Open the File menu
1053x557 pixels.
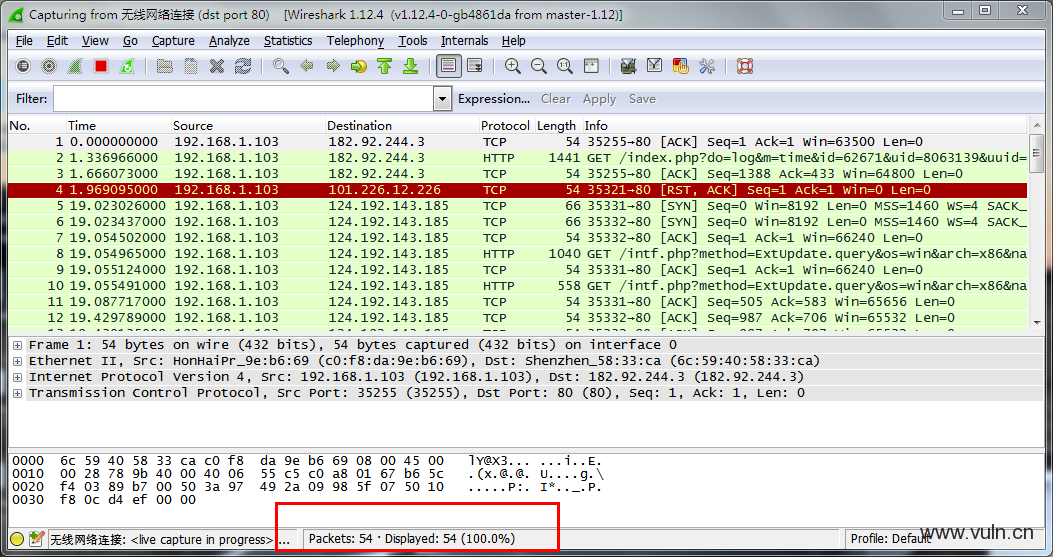[24, 41]
